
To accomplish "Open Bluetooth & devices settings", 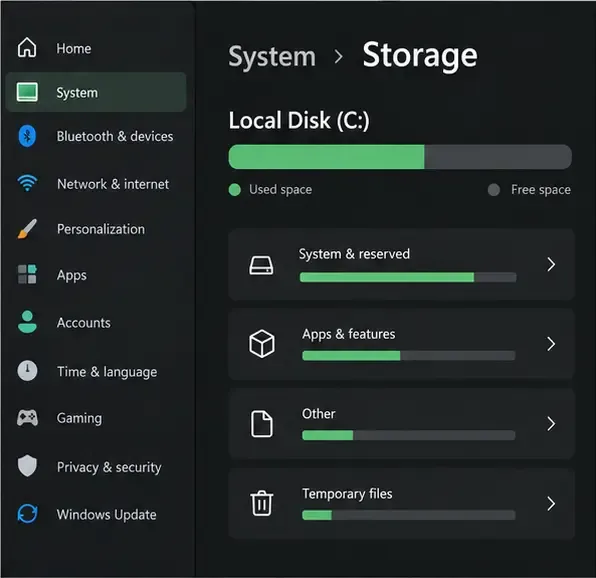I will click(x=96, y=136).
